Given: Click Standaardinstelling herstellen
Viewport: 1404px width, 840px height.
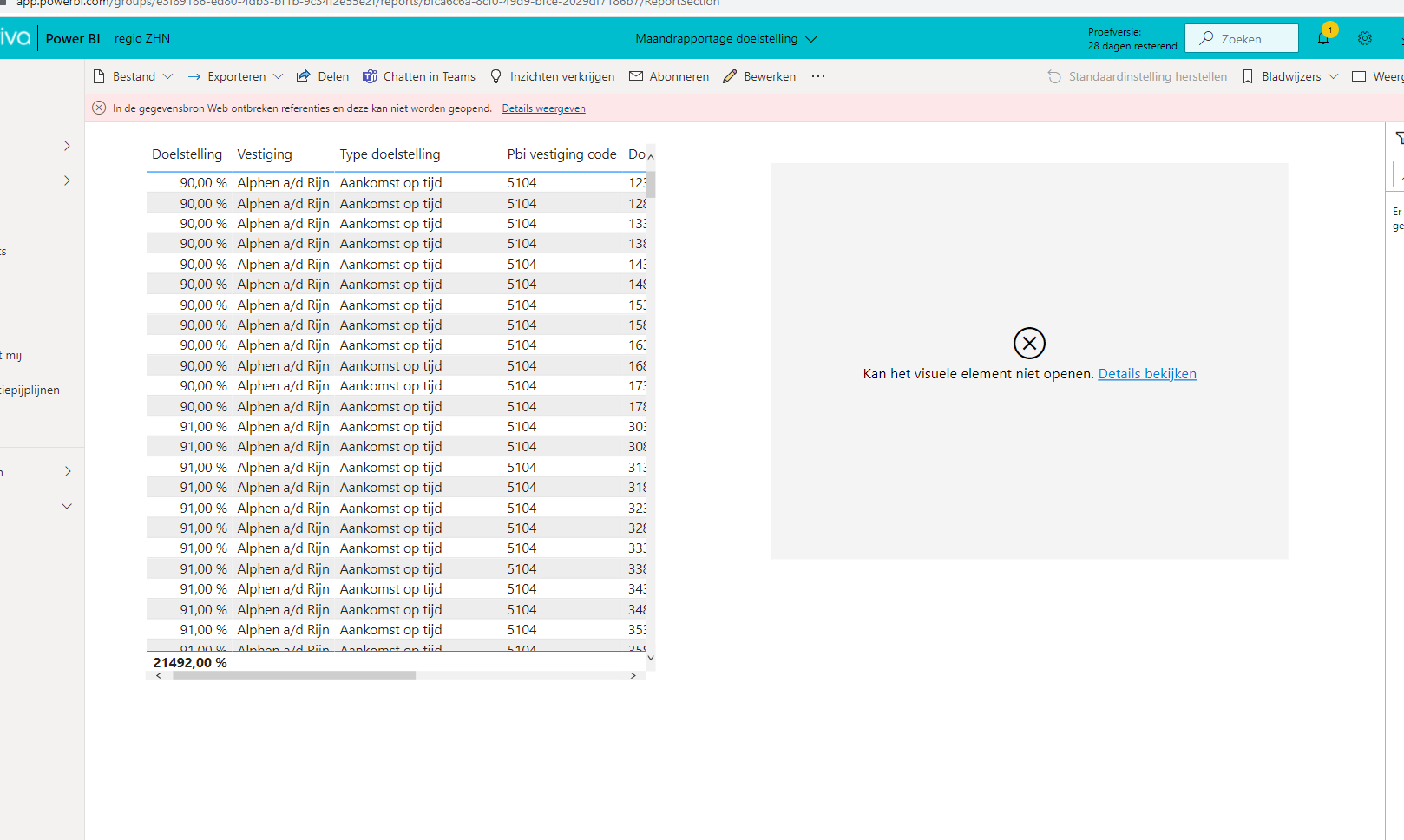Looking at the screenshot, I should pyautogui.click(x=1137, y=76).
